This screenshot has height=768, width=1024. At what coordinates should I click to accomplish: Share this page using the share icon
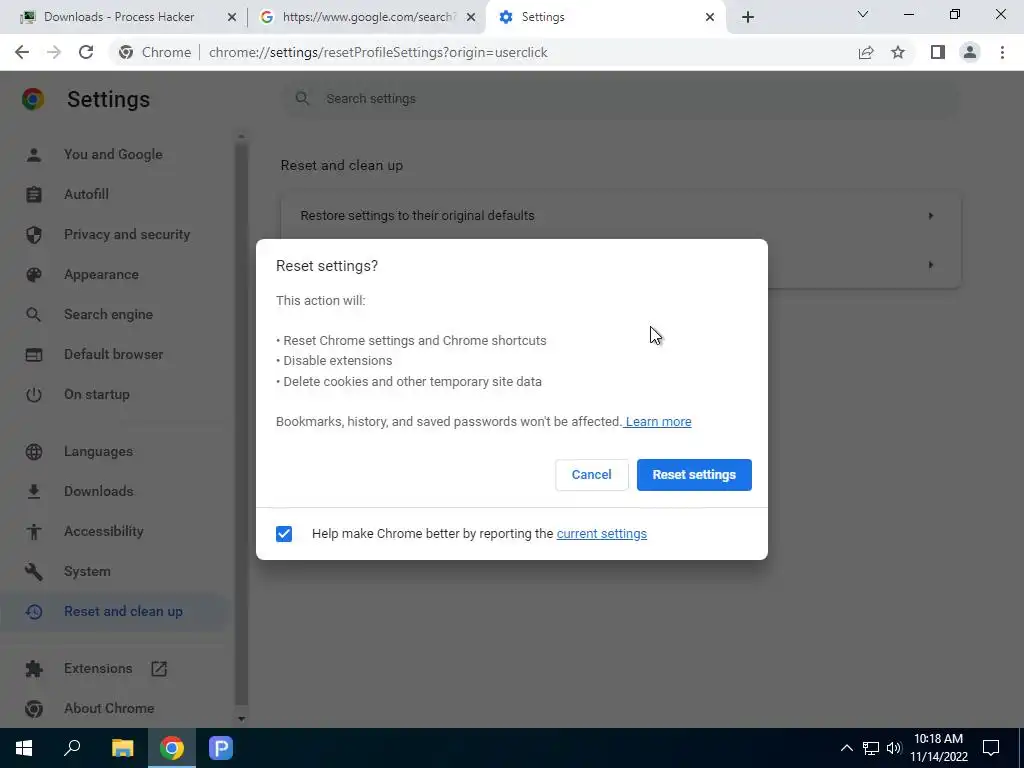(x=866, y=52)
